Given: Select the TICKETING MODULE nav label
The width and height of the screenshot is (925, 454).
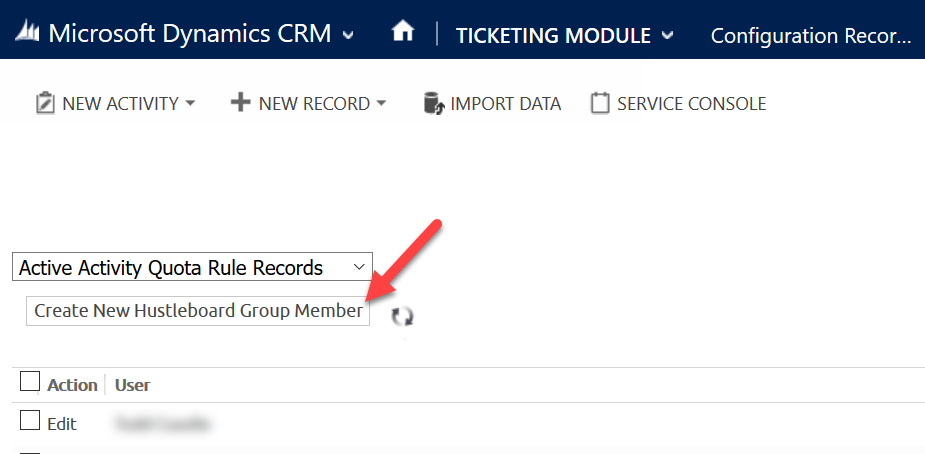Looking at the screenshot, I should point(553,35).
